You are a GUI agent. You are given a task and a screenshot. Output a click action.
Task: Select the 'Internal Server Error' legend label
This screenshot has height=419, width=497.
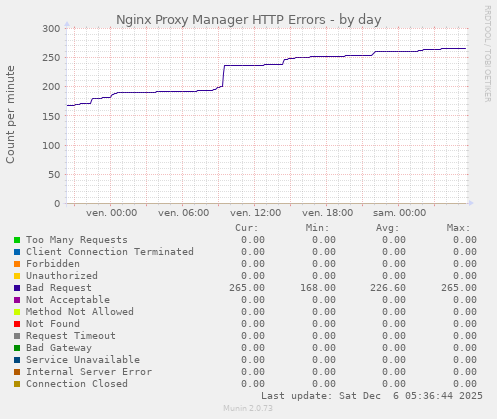point(89,372)
